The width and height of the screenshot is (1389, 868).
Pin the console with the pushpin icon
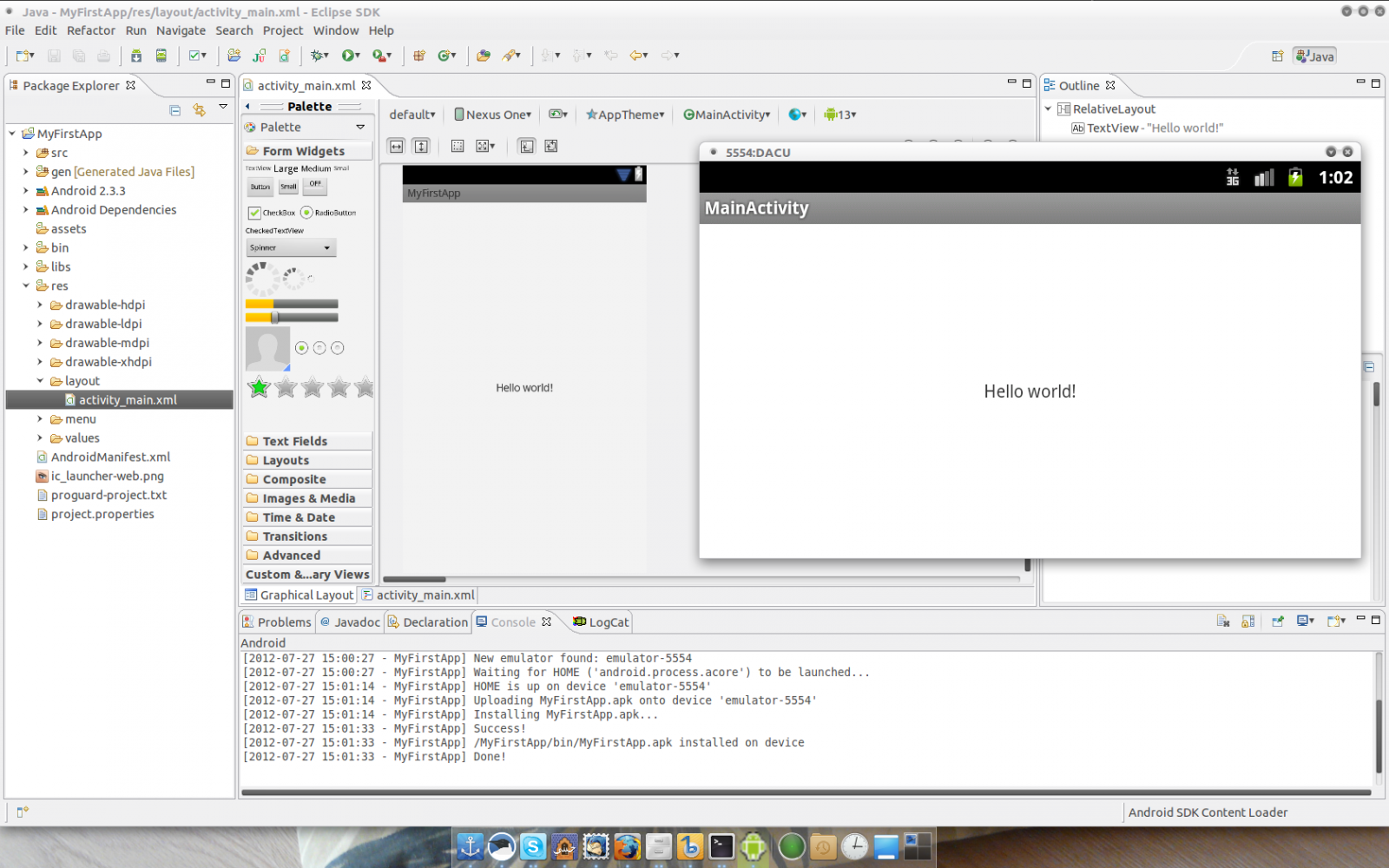(1278, 621)
